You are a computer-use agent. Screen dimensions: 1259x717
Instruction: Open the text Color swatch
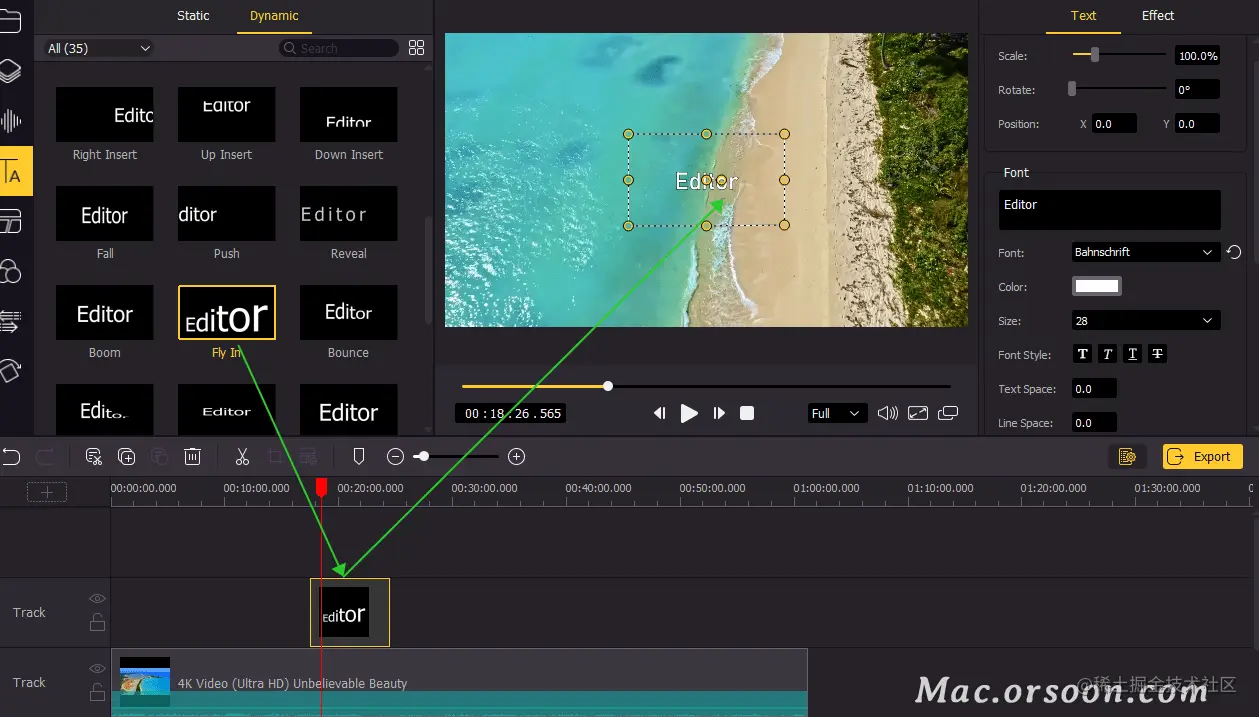[1097, 286]
